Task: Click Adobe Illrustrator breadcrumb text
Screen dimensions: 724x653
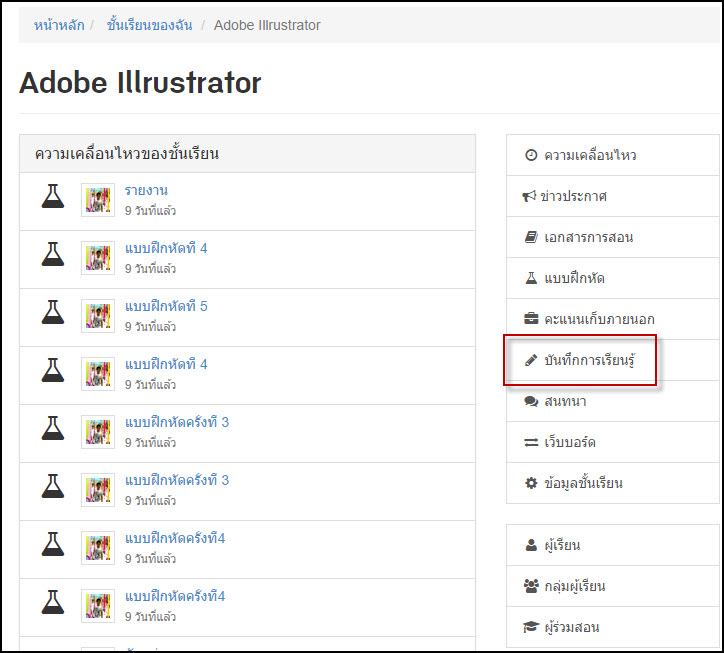Action: click(267, 25)
